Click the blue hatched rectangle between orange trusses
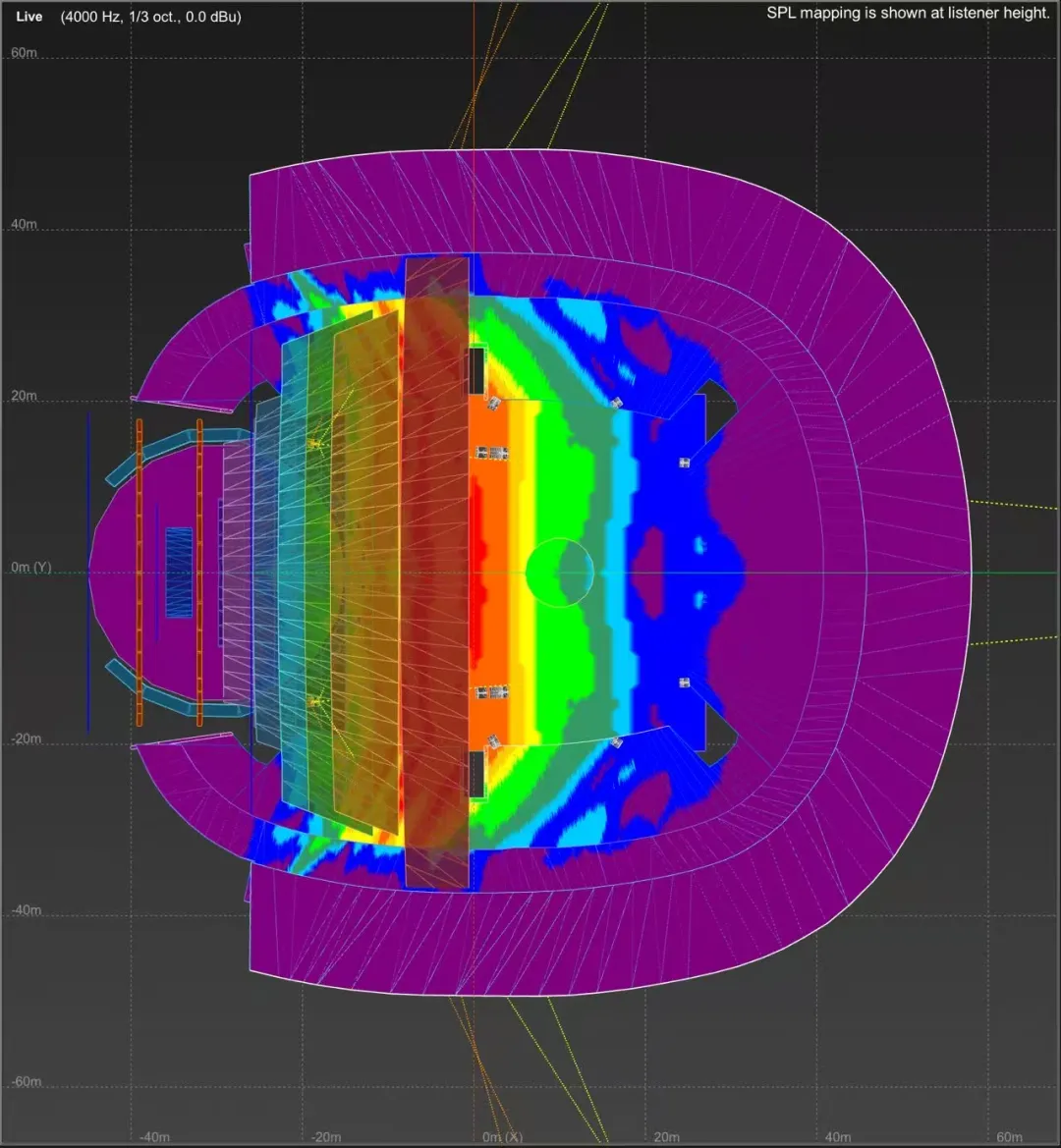This screenshot has width=1061, height=1148. click(179, 573)
